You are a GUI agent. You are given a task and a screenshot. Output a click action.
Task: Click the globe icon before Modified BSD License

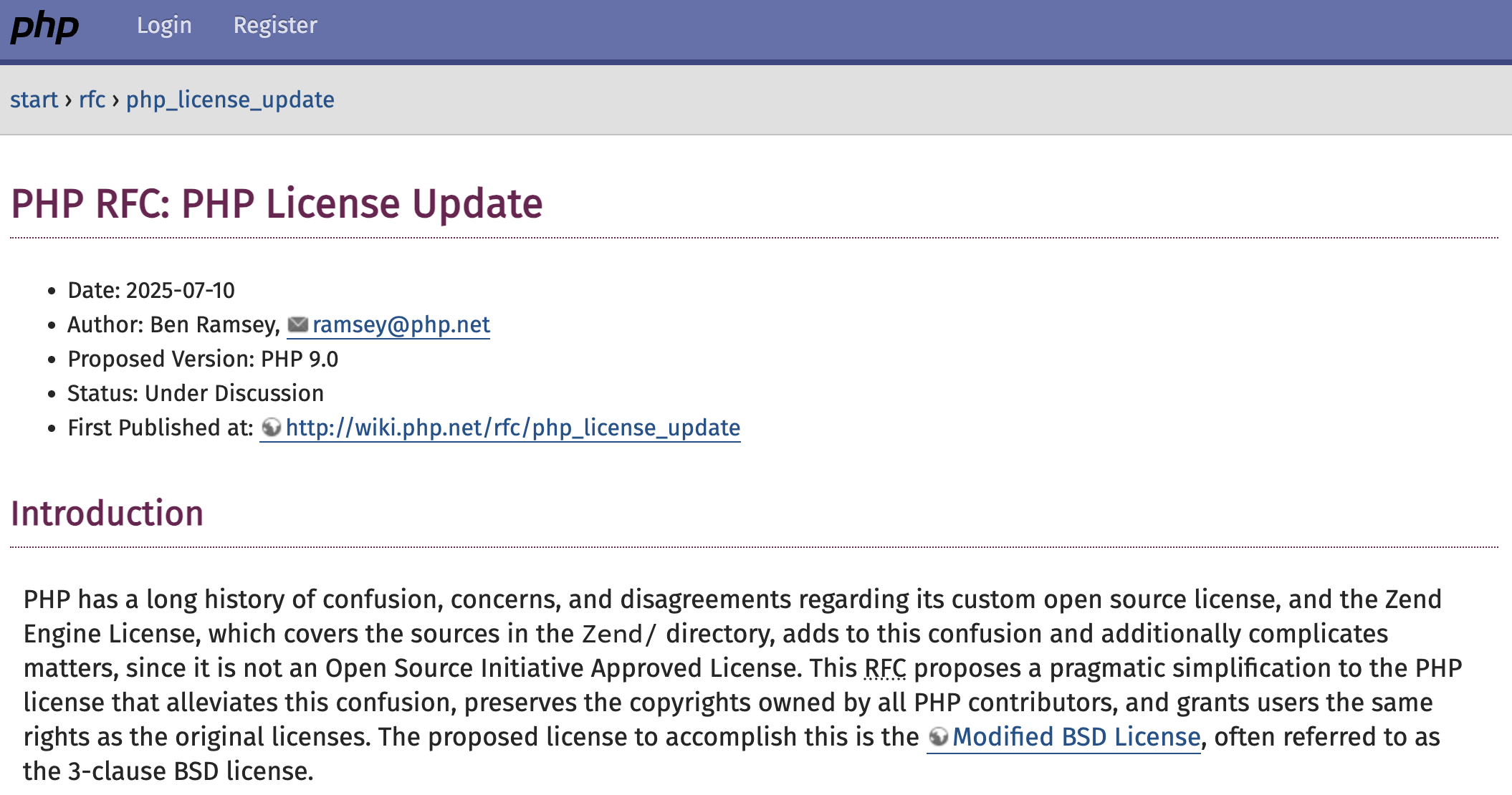pyautogui.click(x=938, y=737)
